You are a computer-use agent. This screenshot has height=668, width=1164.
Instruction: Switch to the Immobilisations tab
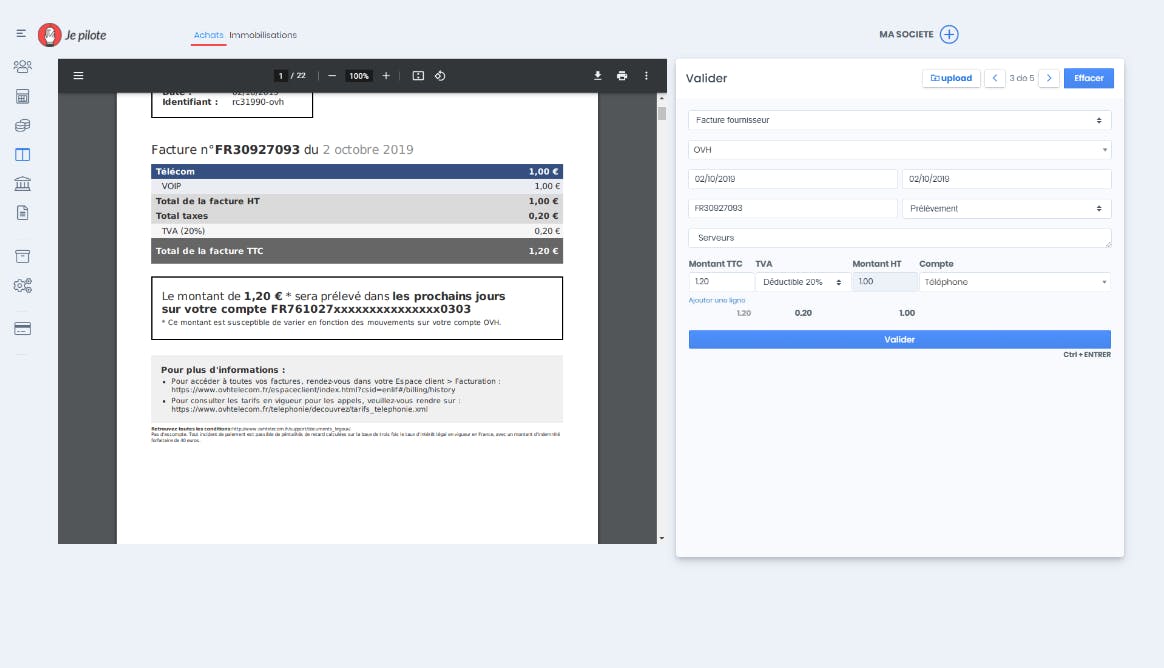pos(263,35)
